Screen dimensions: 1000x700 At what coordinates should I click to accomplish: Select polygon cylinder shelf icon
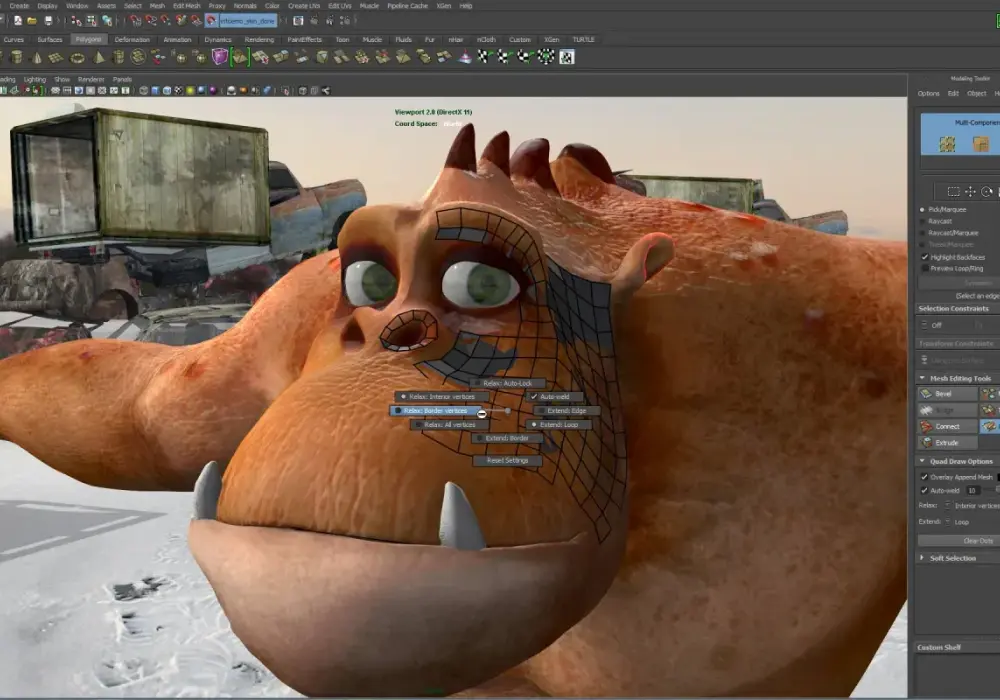(x=17, y=57)
